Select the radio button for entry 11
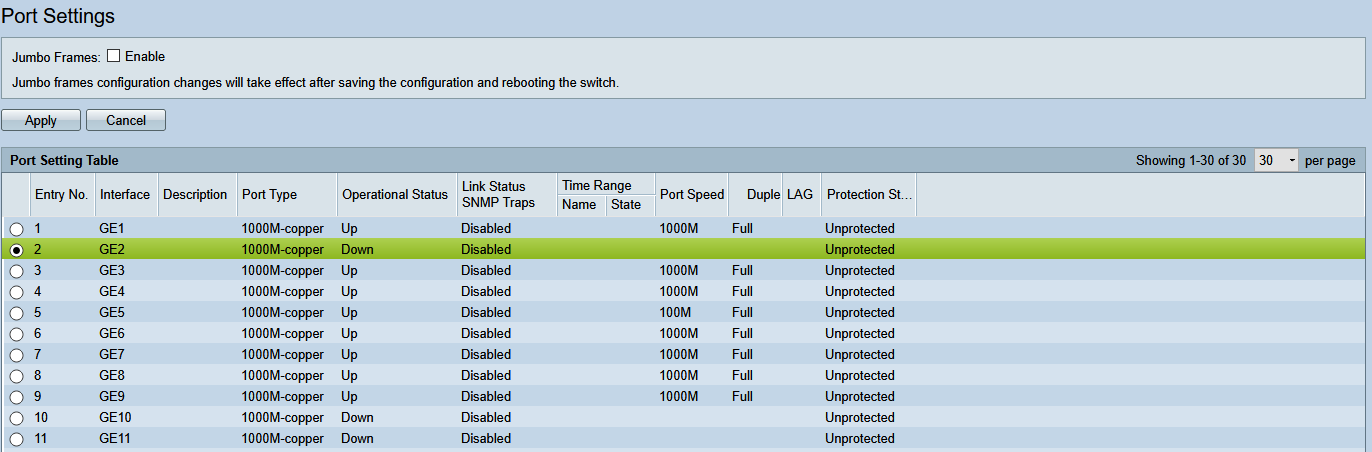The width and height of the screenshot is (1372, 452). (x=17, y=439)
